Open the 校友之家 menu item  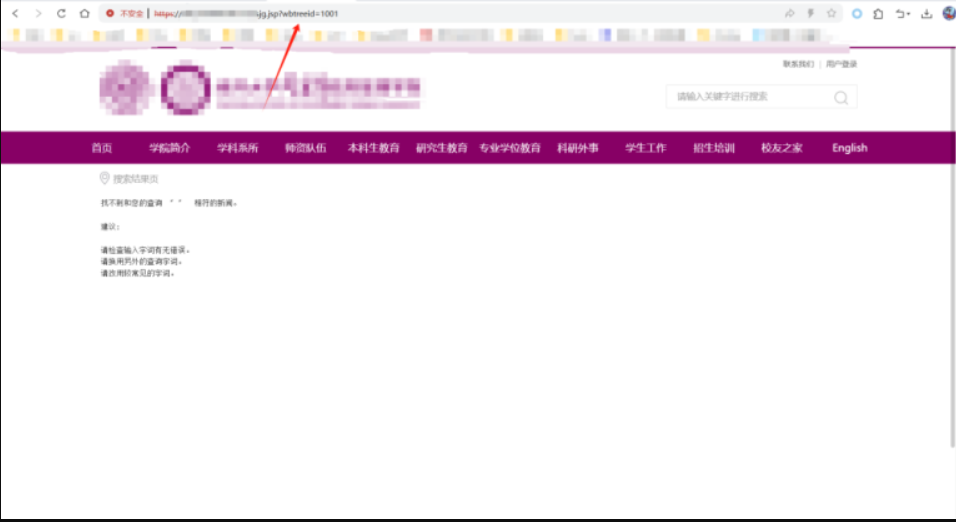click(782, 148)
